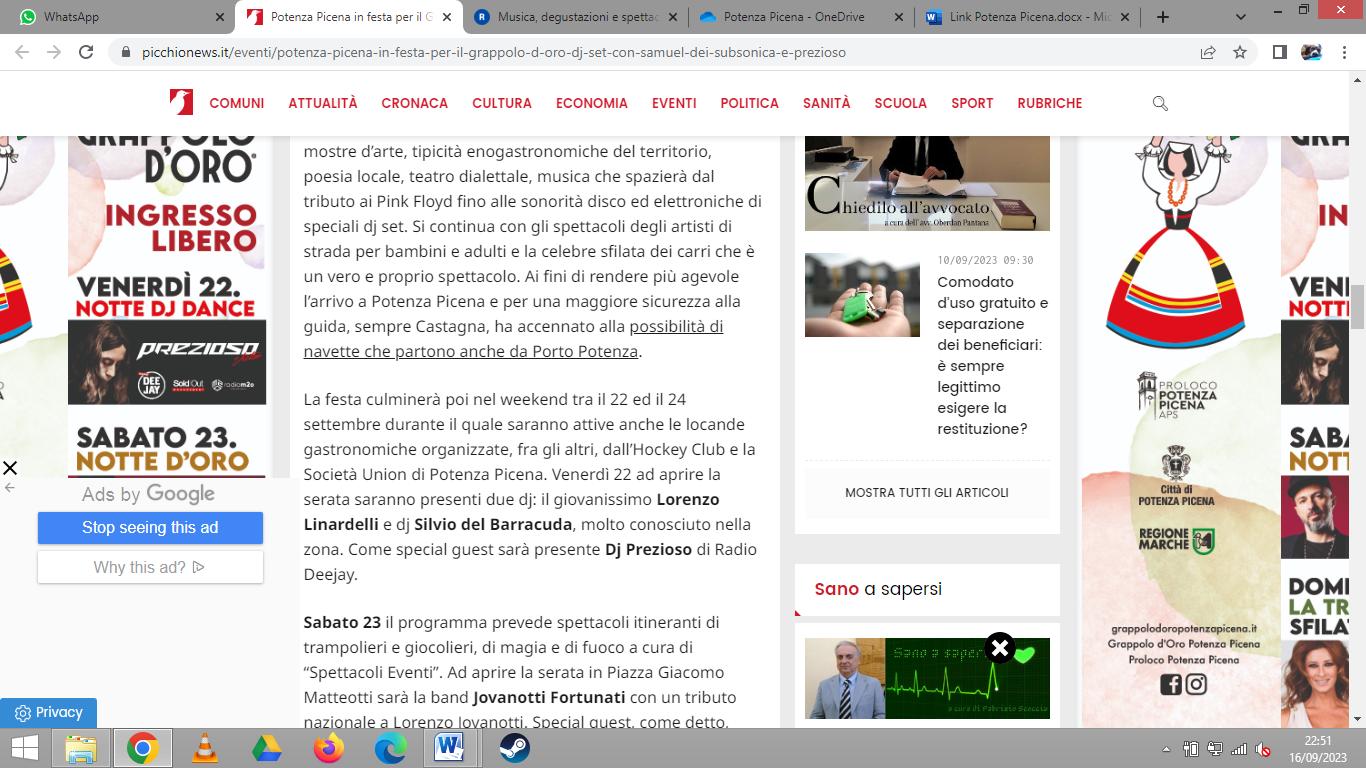The image size is (1366, 768).
Task: Click MOSTRA TUTTI GLI ARTICOLI
Action: [927, 492]
